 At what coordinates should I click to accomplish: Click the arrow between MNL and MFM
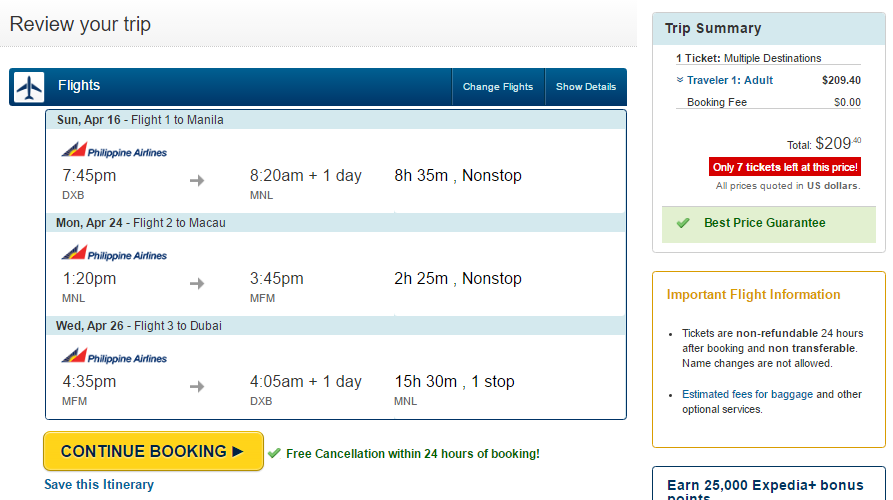[197, 284]
